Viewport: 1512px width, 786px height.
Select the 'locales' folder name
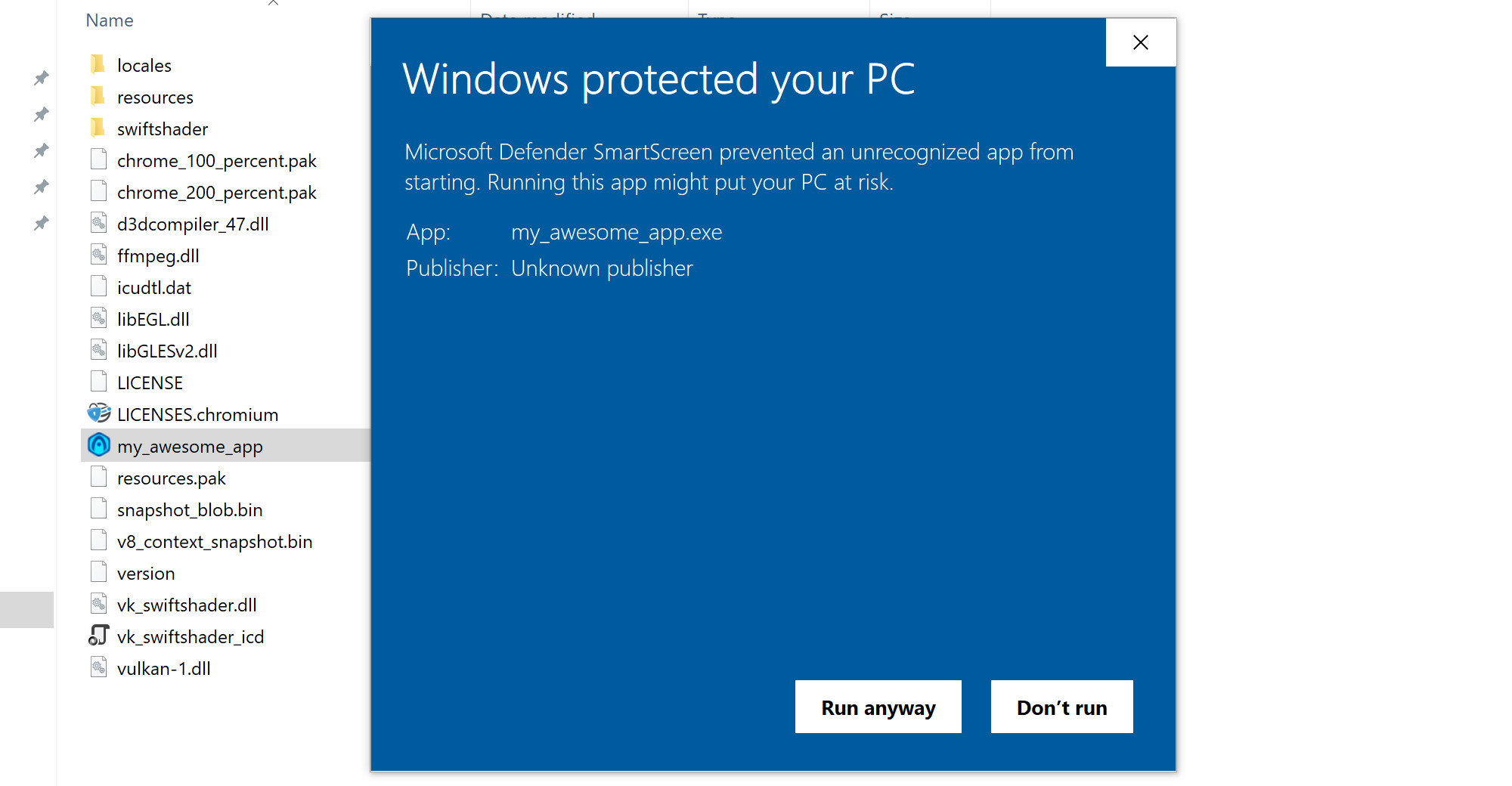pyautogui.click(x=144, y=66)
